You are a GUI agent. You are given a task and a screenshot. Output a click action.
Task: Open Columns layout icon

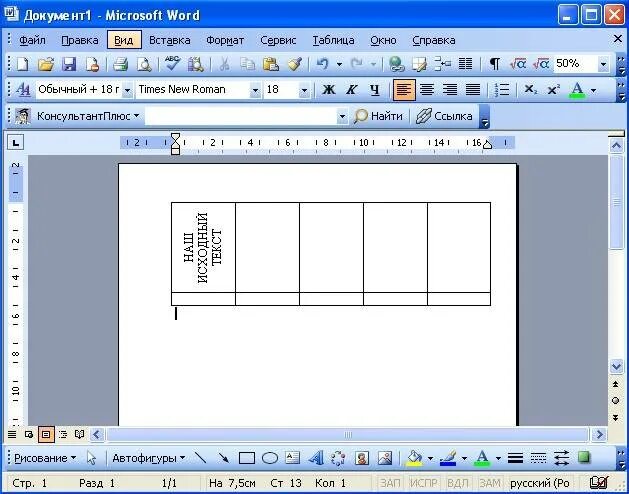tap(465, 64)
